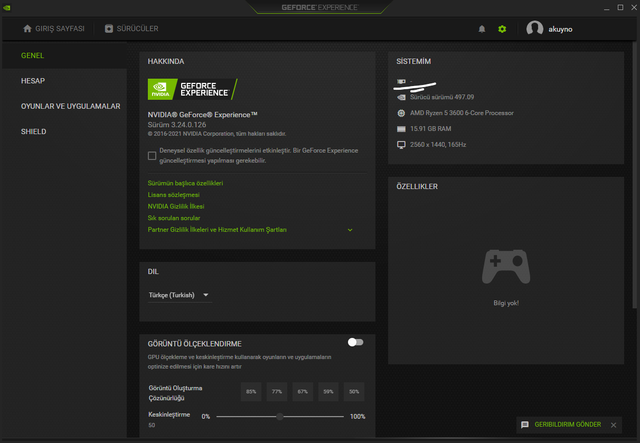Open the notifications bell icon
The width and height of the screenshot is (640, 443).
(482, 29)
